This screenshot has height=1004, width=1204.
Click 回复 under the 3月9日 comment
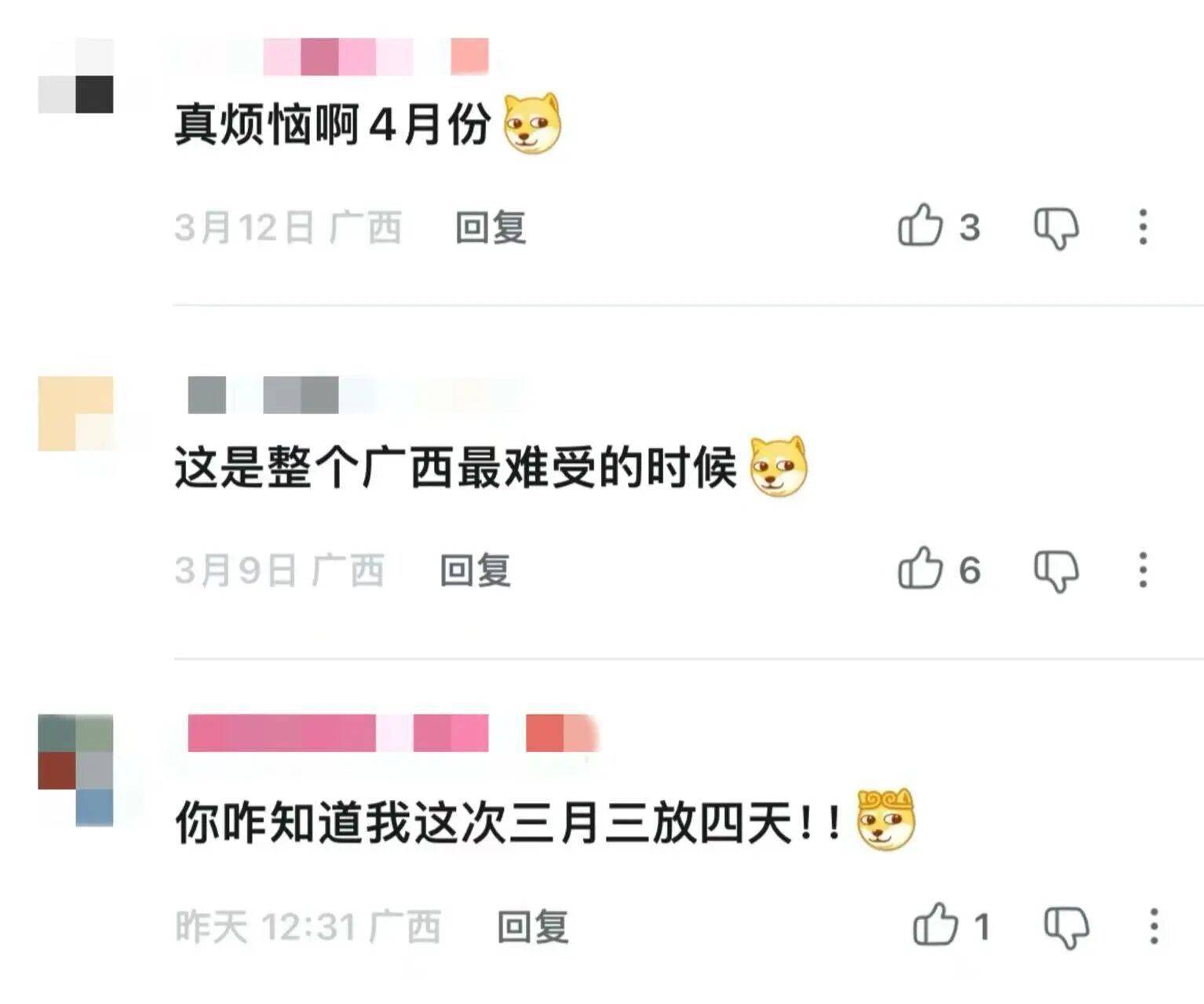(x=475, y=570)
